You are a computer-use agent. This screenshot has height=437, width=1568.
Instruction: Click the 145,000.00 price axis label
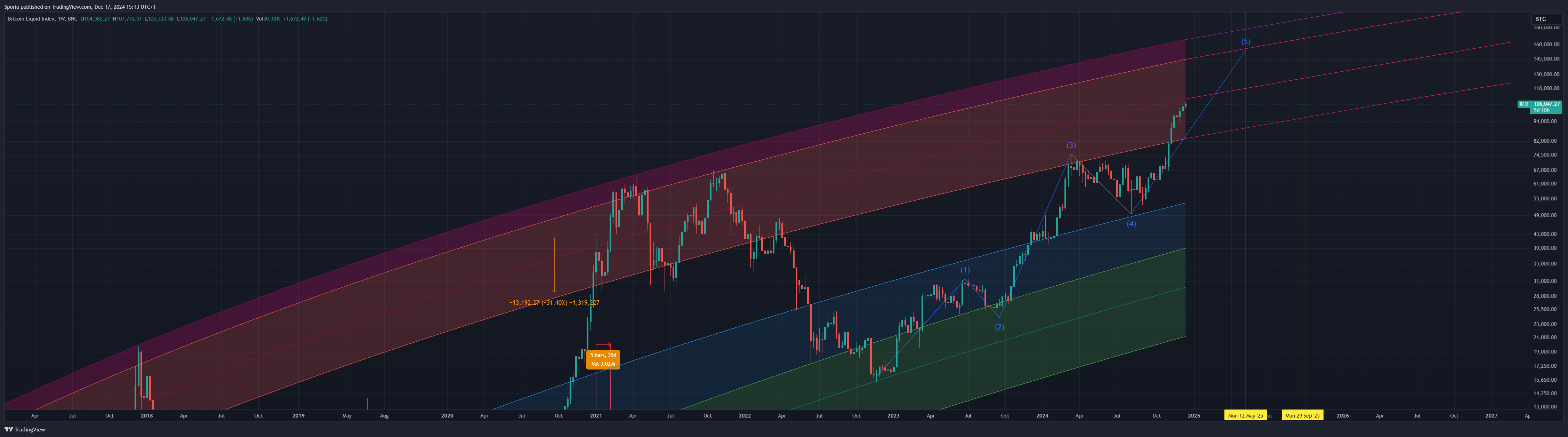1546,59
